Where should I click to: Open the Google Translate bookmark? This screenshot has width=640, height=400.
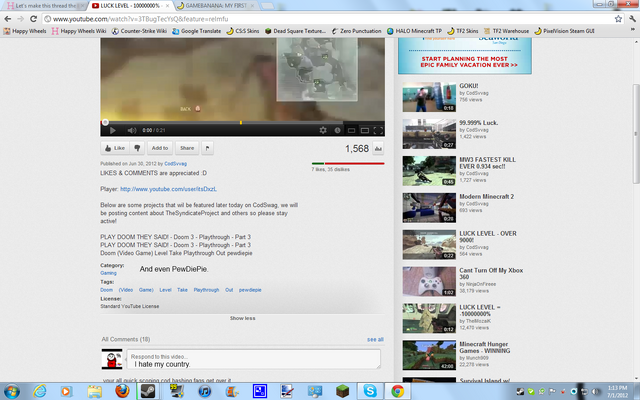pos(197,31)
